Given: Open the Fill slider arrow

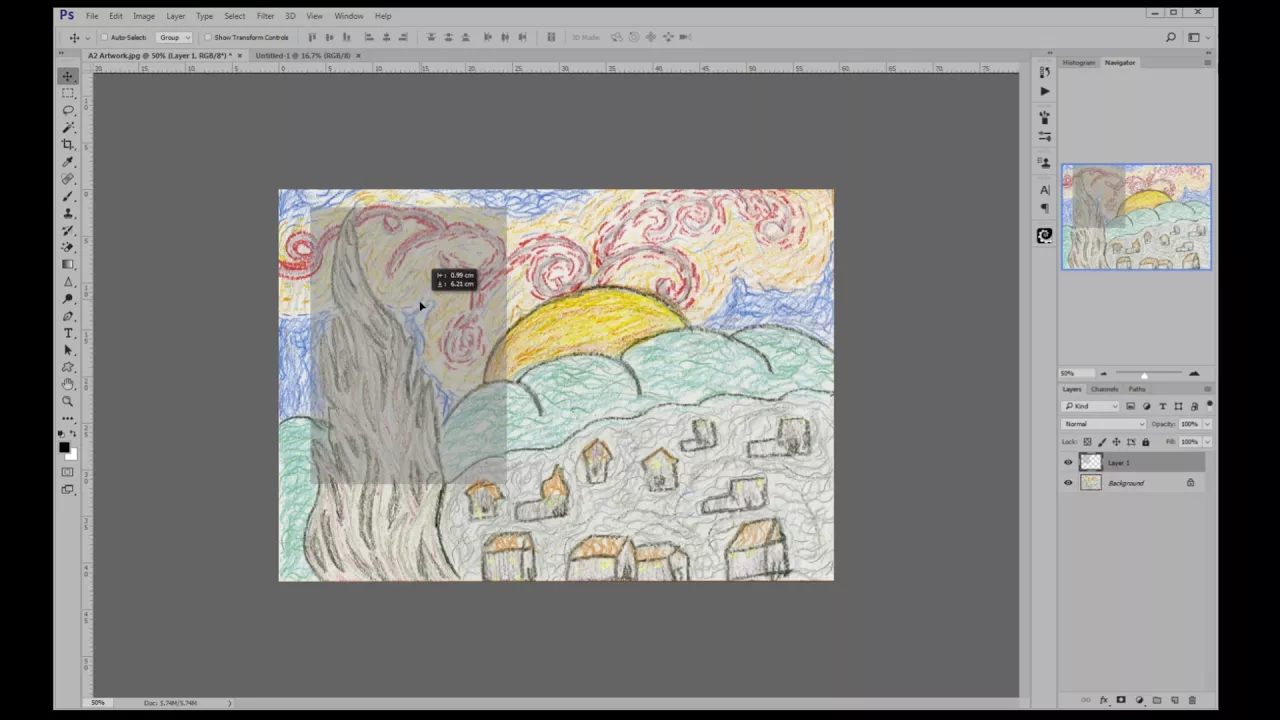Looking at the screenshot, I should click(1207, 442).
